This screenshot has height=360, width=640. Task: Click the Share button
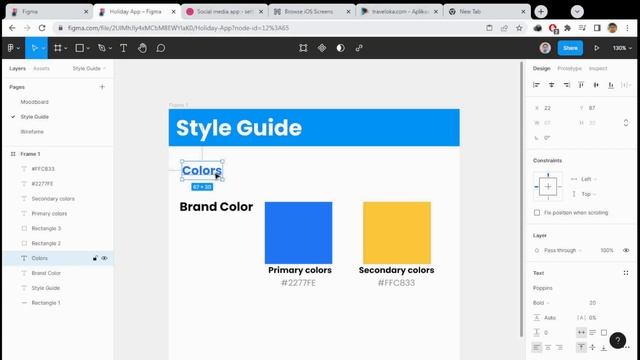(570, 48)
